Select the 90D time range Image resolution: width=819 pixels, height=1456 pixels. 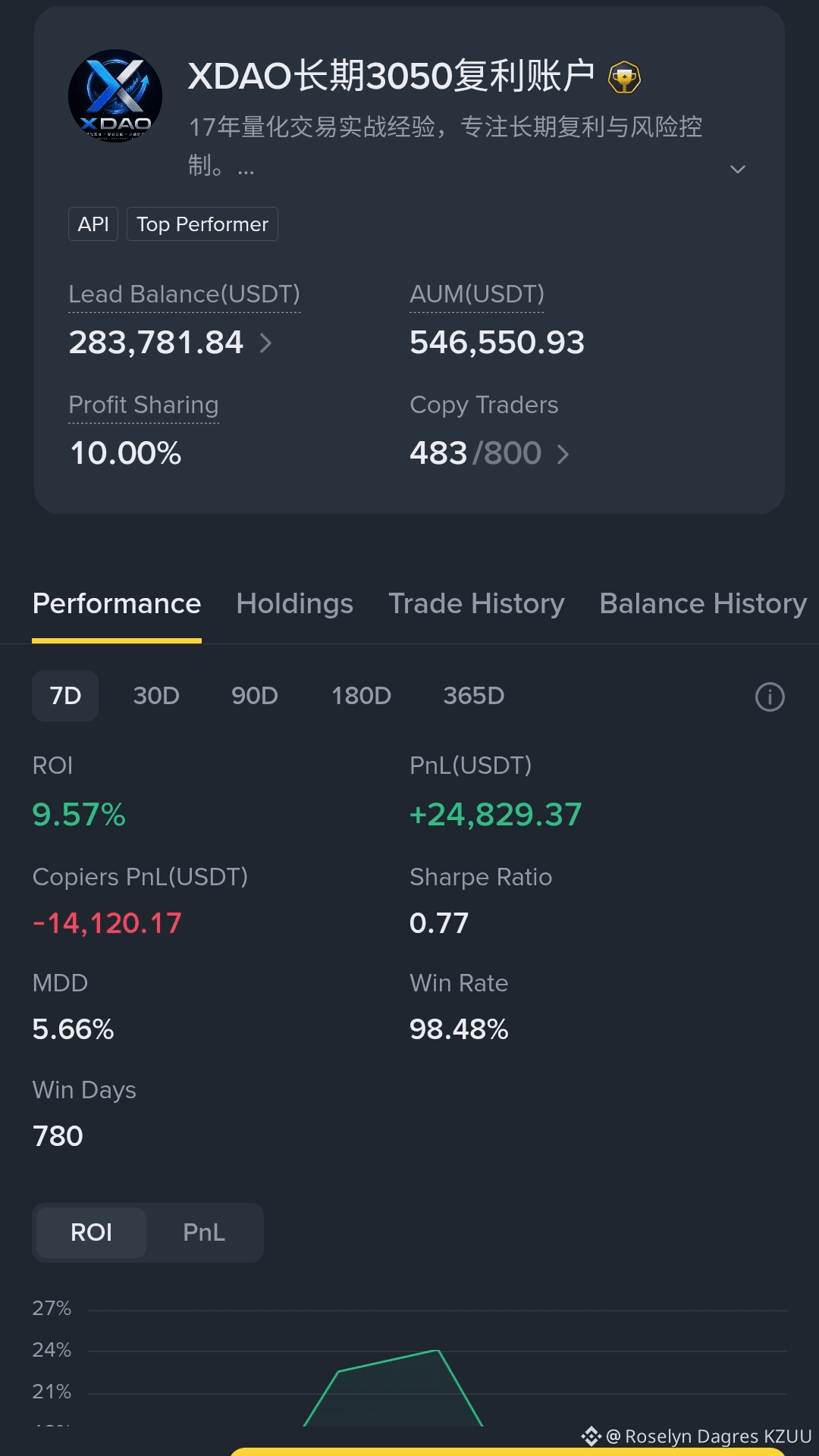255,696
